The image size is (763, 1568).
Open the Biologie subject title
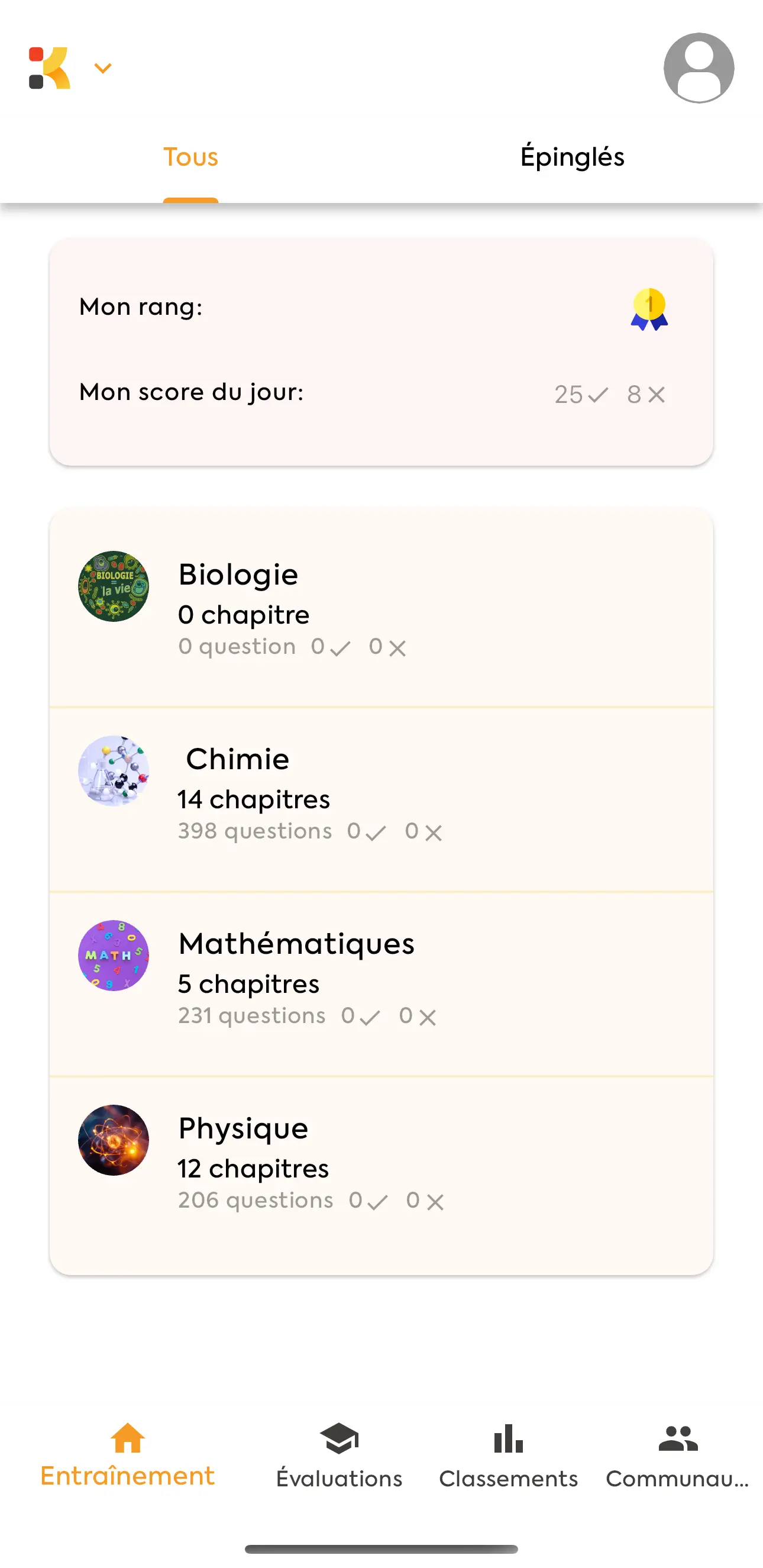(x=238, y=575)
